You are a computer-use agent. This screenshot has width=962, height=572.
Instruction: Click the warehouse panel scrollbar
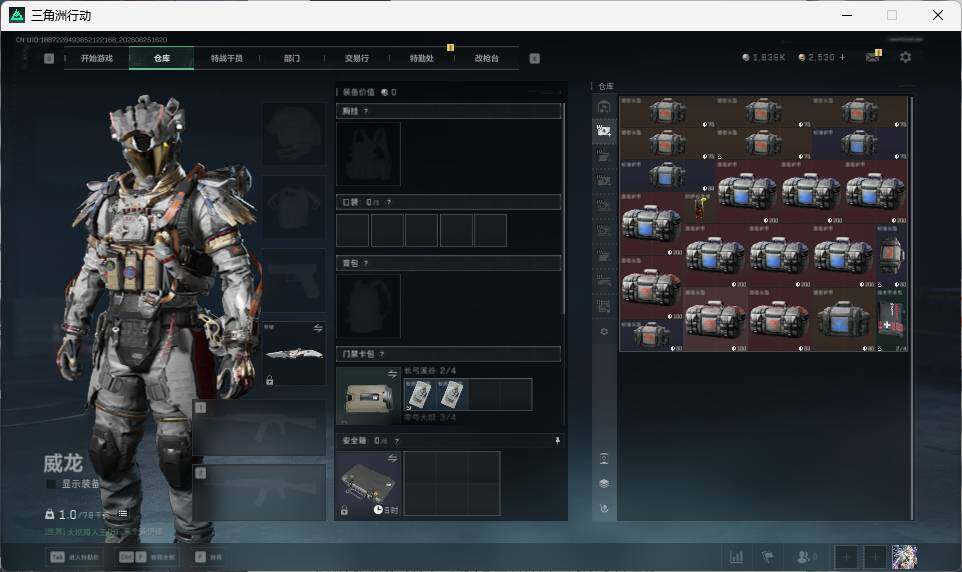tap(911, 307)
